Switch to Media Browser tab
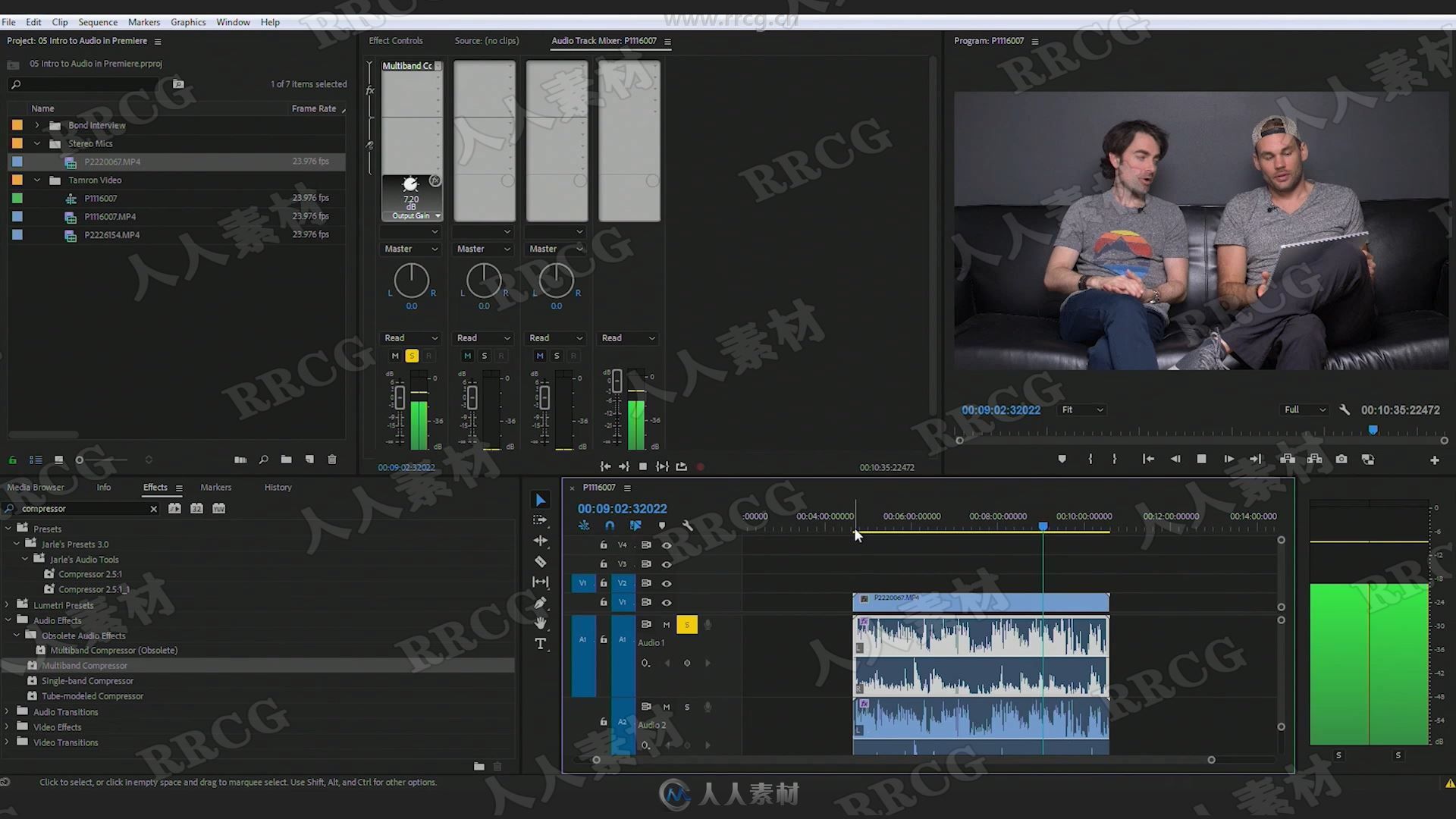 [x=36, y=488]
